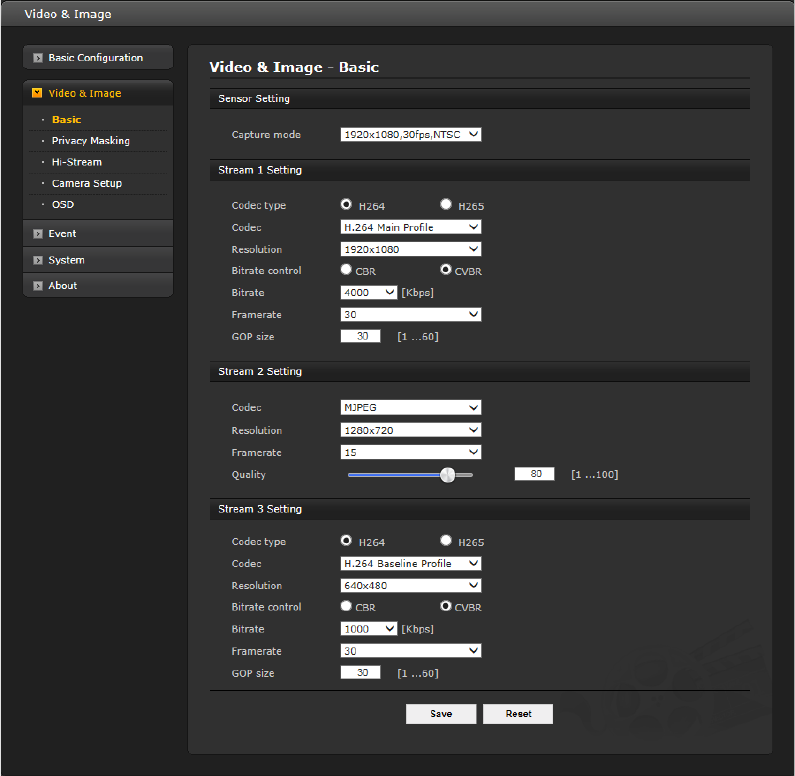Screen dimensions: 795x776
Task: Open the Capture mode dropdown
Action: [411, 134]
